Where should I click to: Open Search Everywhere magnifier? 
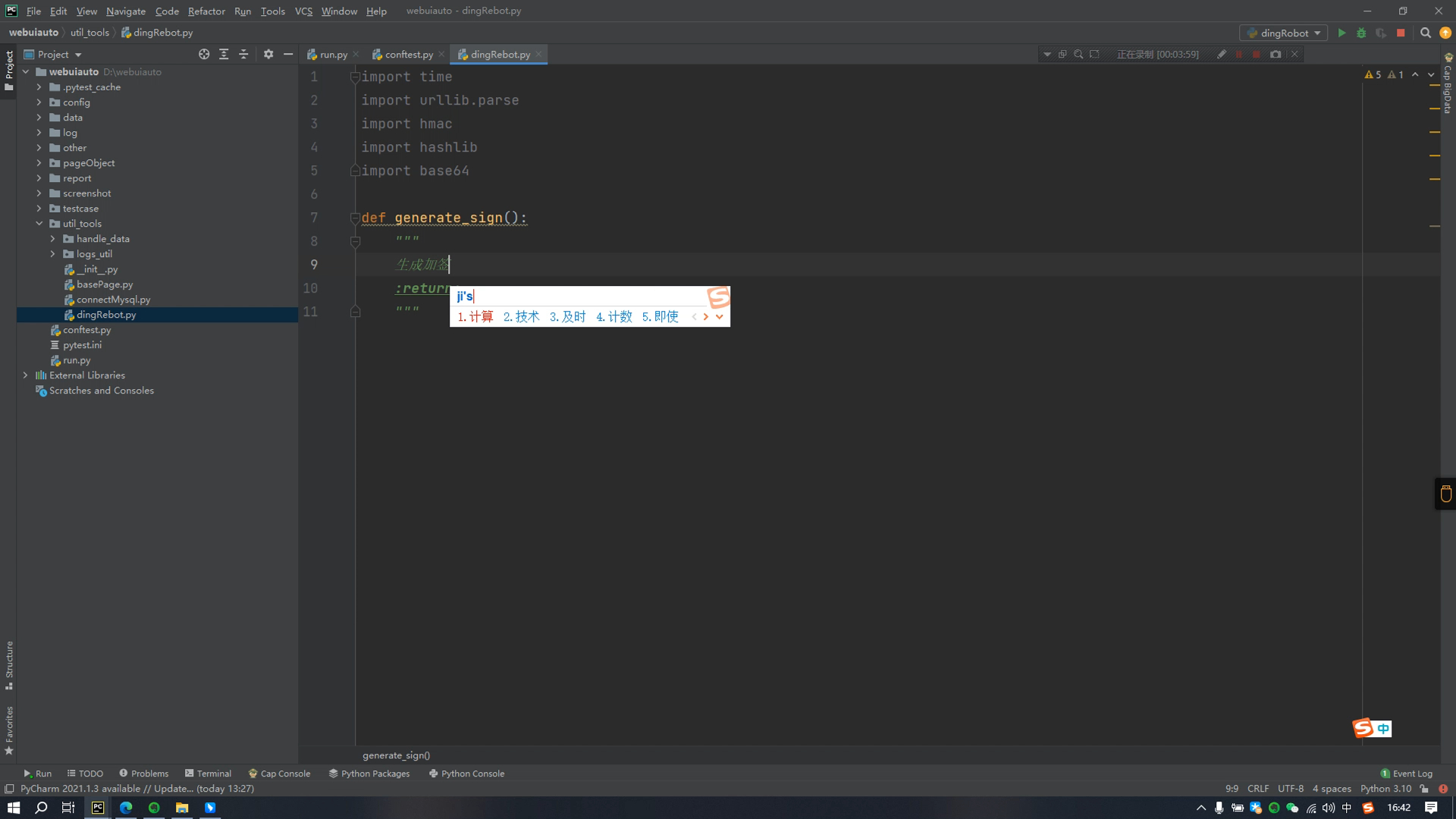pos(1425,33)
